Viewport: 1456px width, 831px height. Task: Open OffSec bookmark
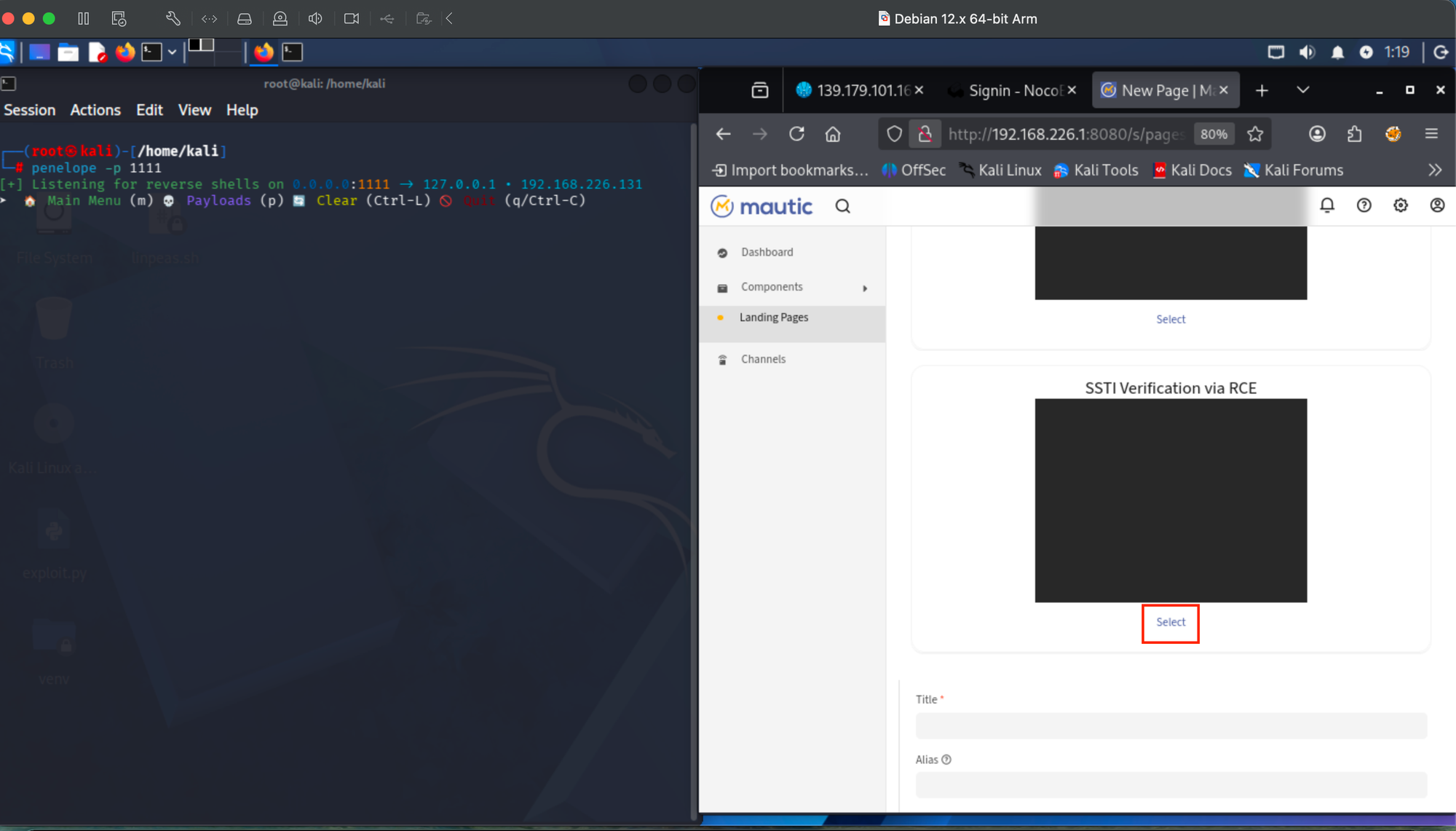coord(914,170)
